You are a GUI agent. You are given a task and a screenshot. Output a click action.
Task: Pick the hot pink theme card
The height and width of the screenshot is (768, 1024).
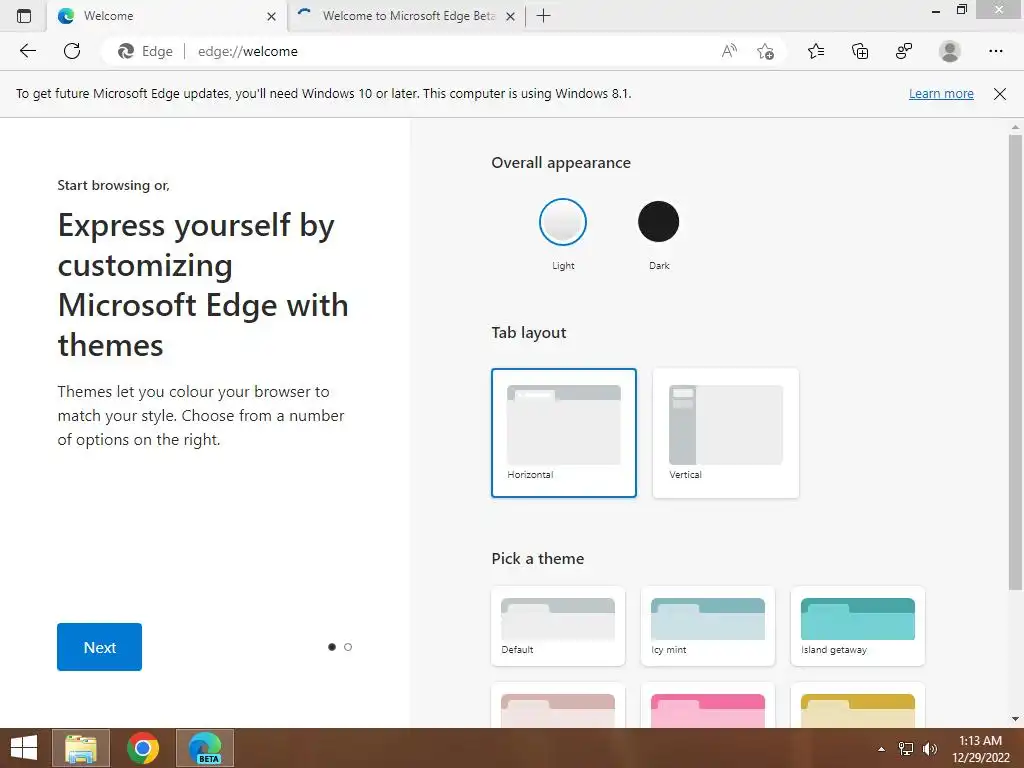point(708,706)
